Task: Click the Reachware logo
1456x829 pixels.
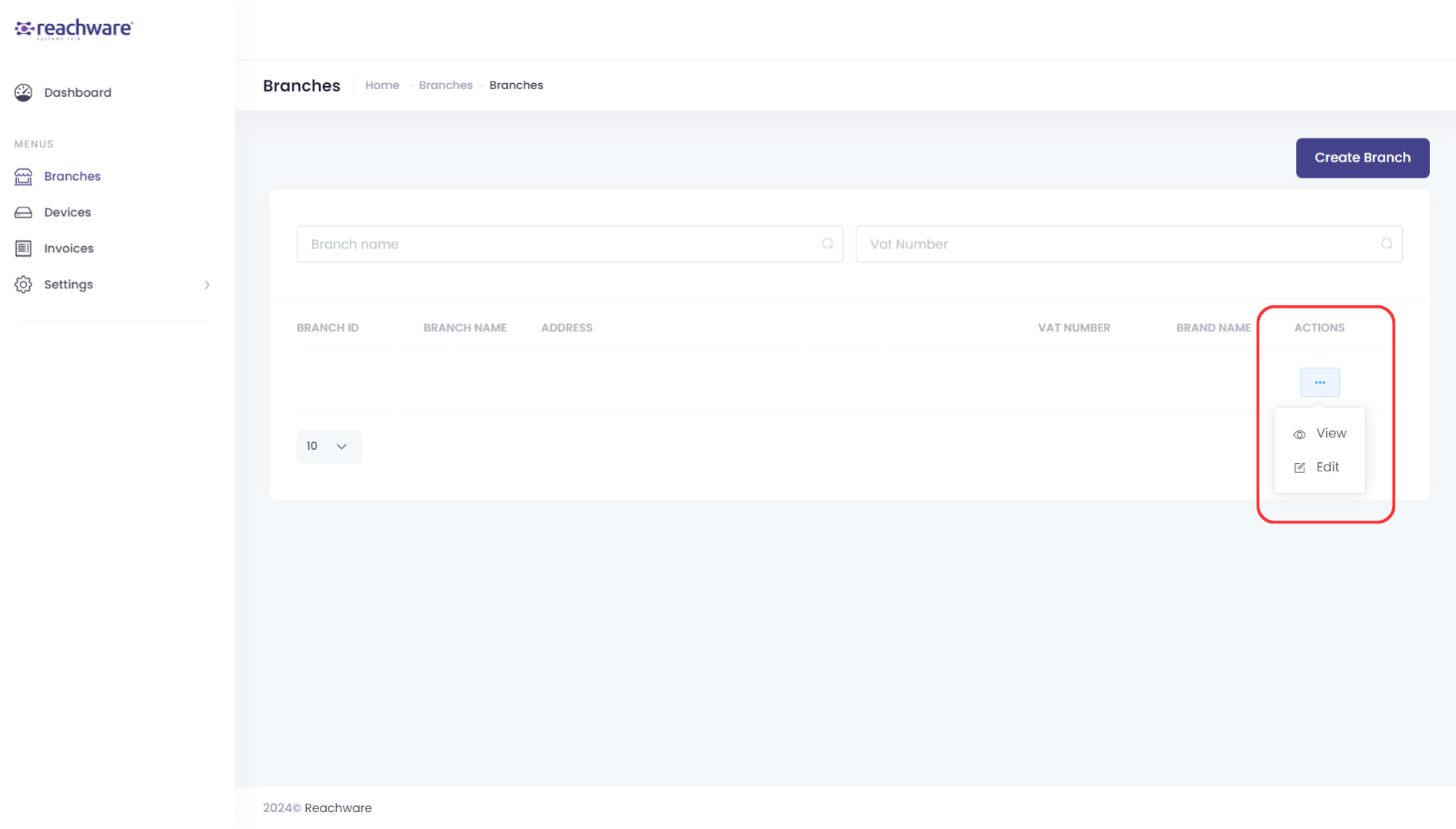Action: coord(74,29)
